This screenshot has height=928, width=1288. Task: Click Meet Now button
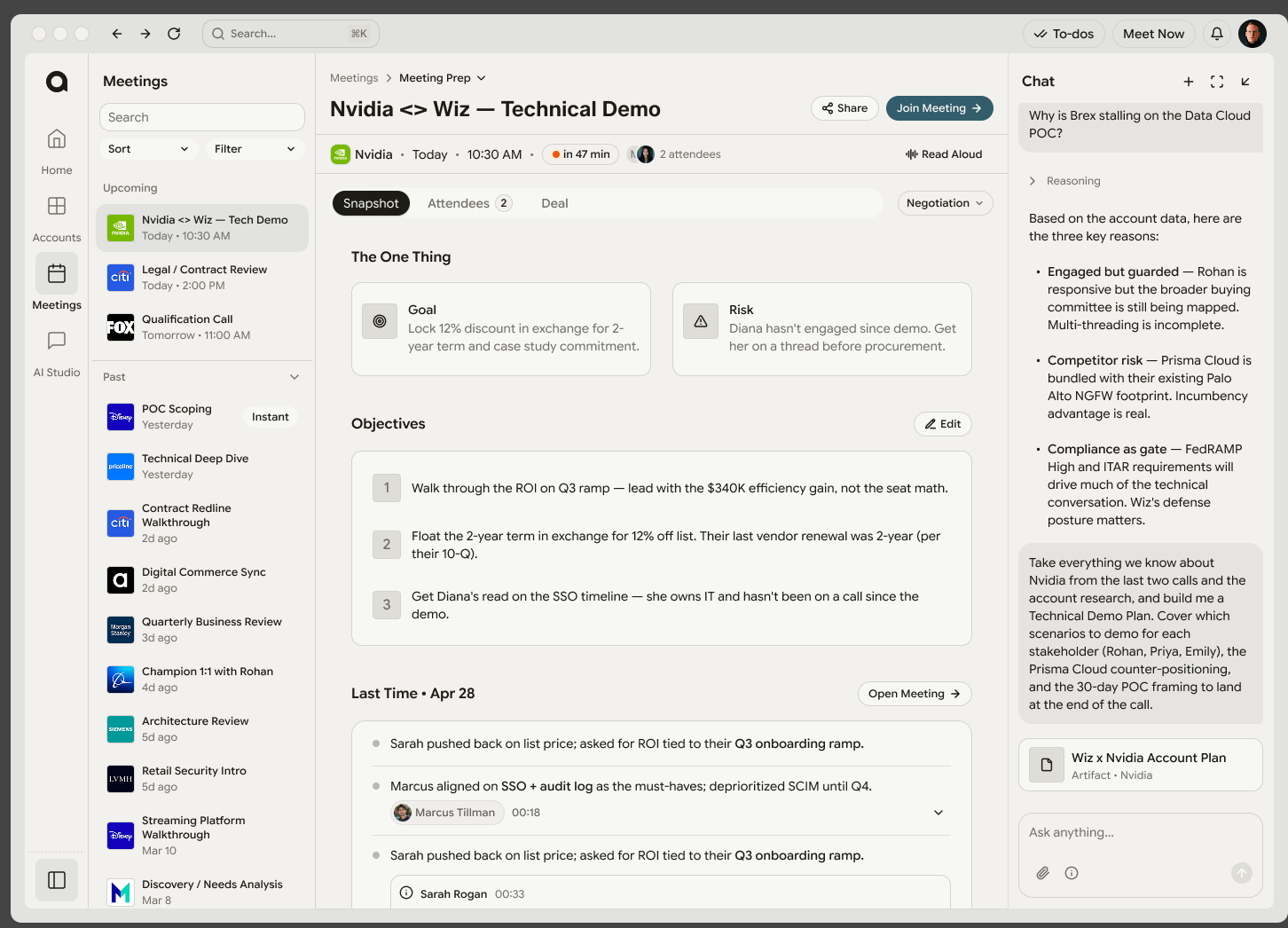[1153, 34]
